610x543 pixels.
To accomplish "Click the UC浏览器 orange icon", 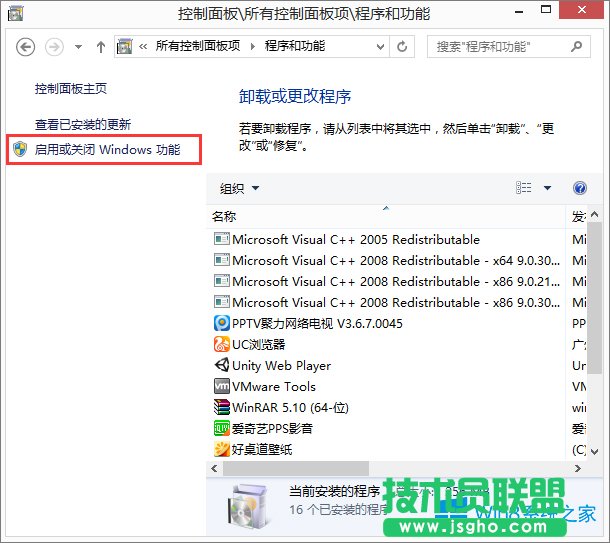I will click(x=222, y=344).
